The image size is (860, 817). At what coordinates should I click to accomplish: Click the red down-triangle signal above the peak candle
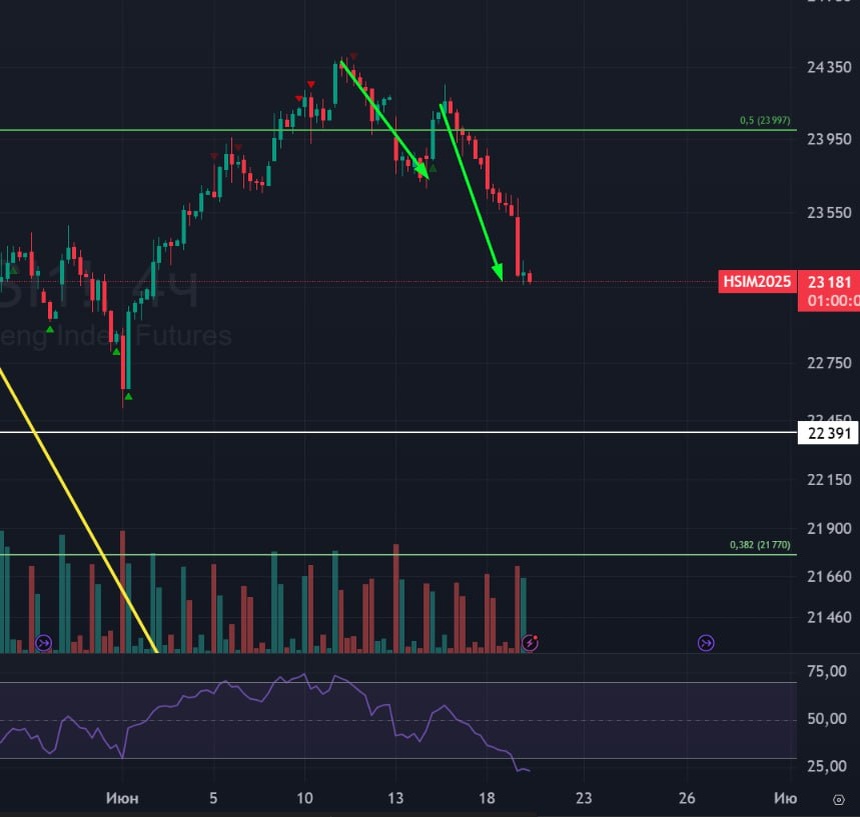click(354, 56)
